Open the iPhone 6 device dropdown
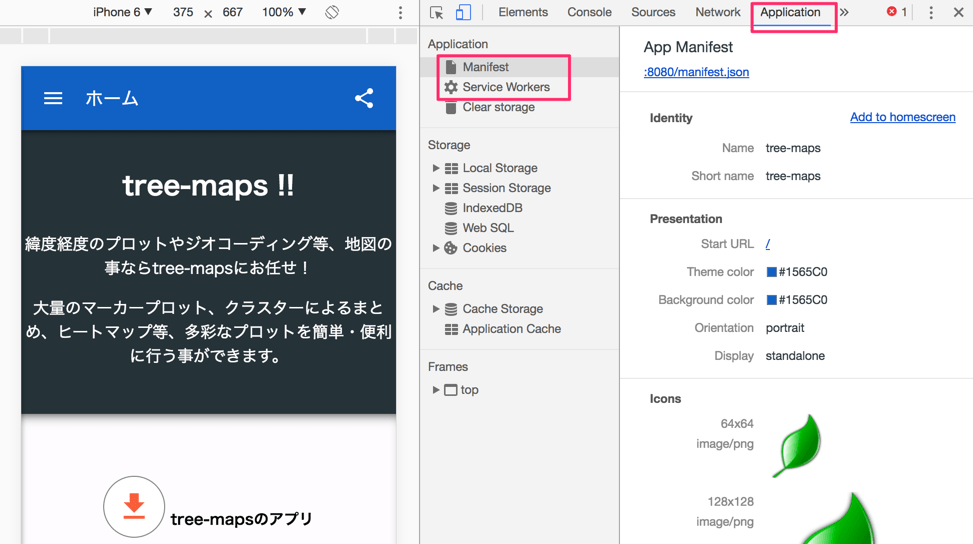 (x=122, y=12)
